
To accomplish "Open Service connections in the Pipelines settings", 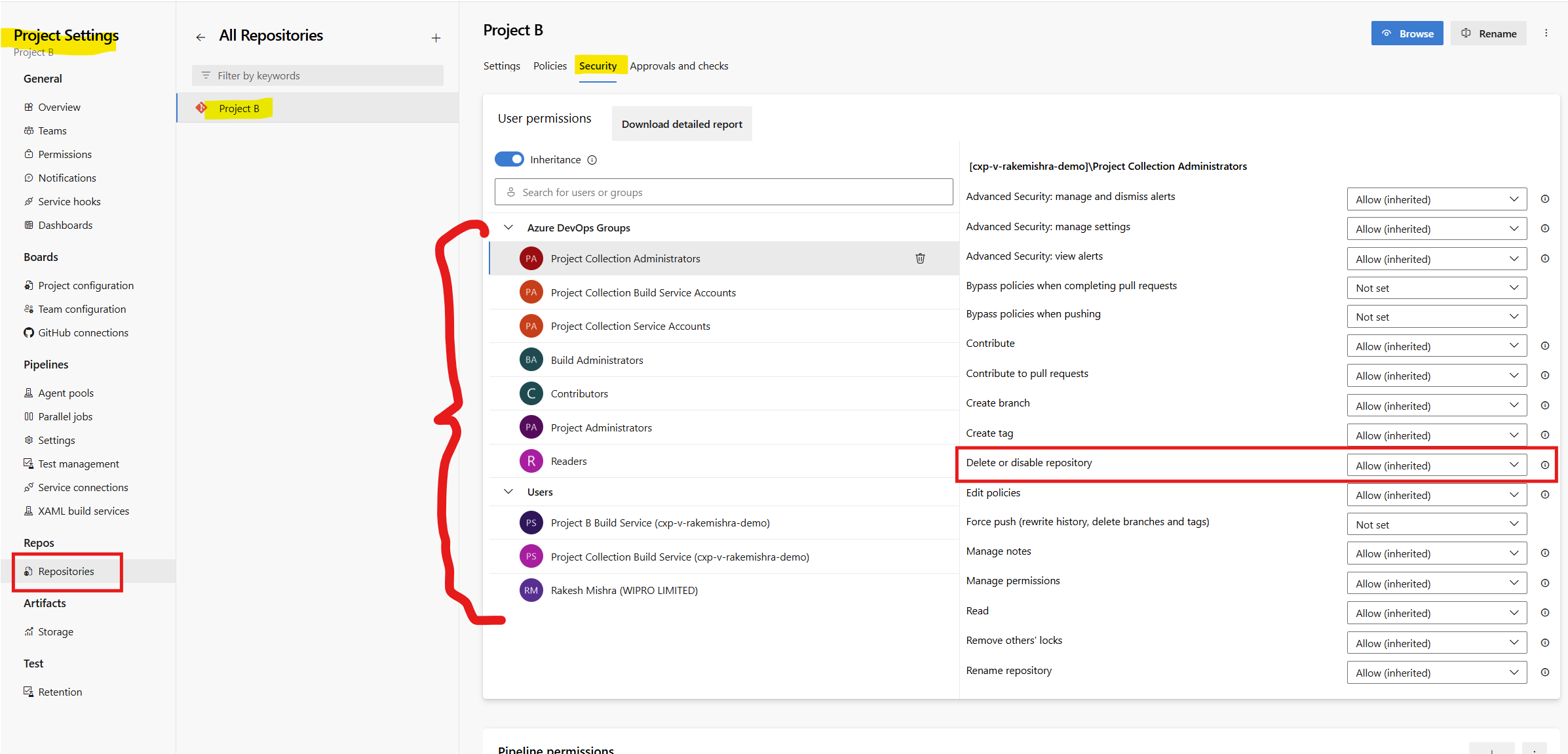I will 83,487.
